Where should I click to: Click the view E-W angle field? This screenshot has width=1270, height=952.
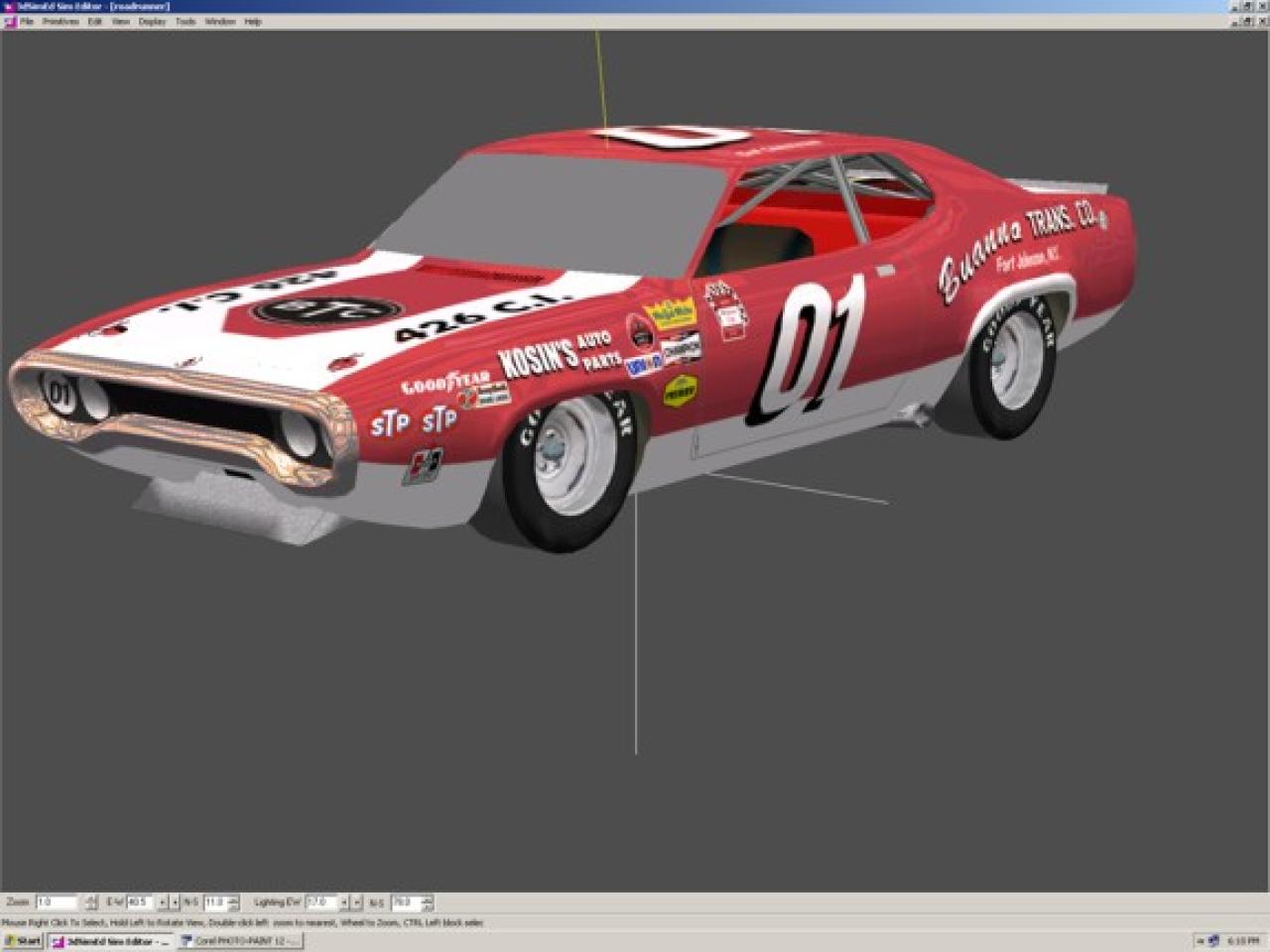tap(139, 902)
